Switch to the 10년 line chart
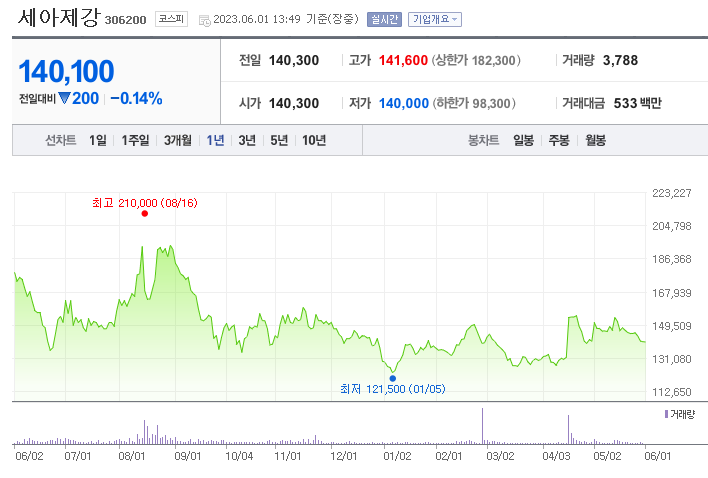The height and width of the screenshot is (478, 708). click(x=314, y=140)
